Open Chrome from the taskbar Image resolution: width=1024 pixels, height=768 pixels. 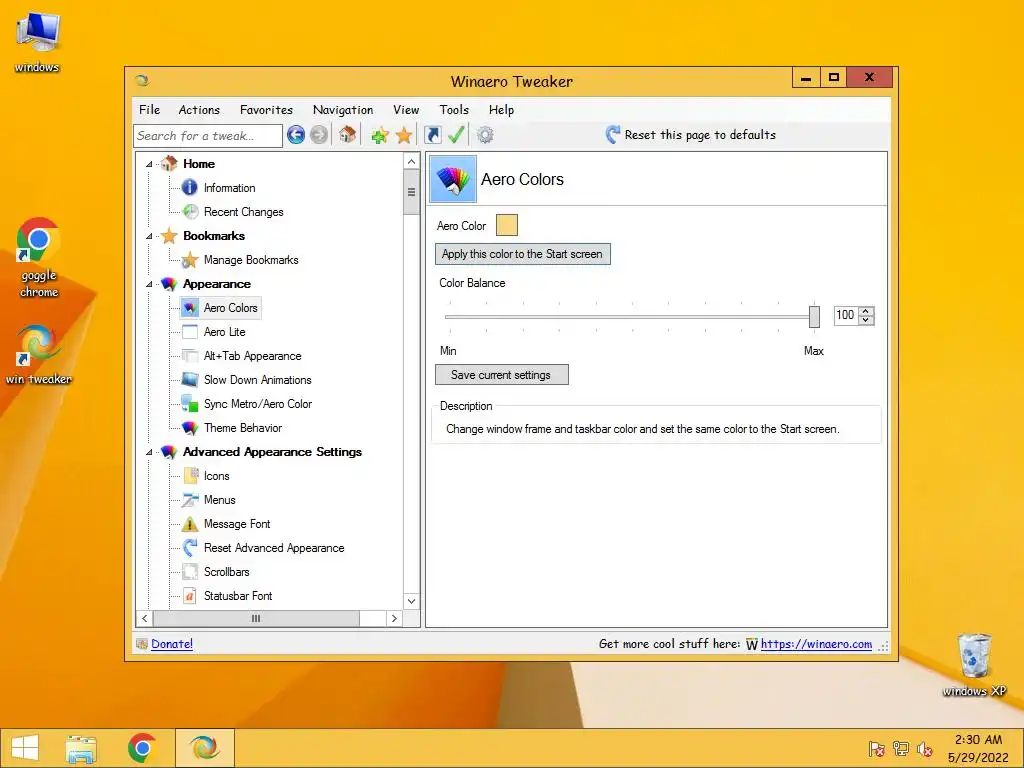142,748
